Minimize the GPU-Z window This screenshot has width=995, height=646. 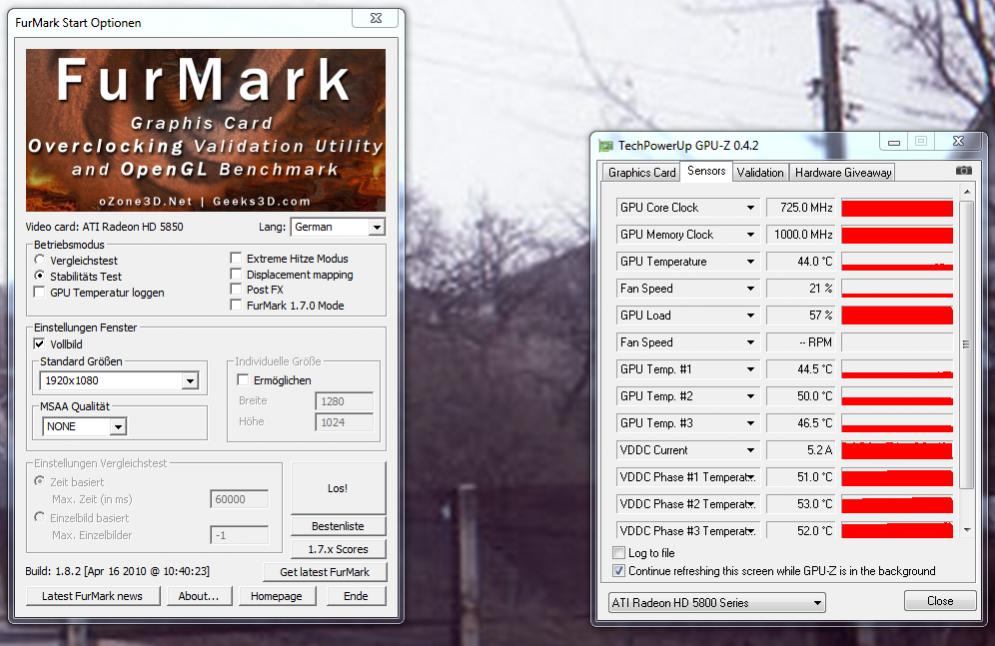coord(894,142)
